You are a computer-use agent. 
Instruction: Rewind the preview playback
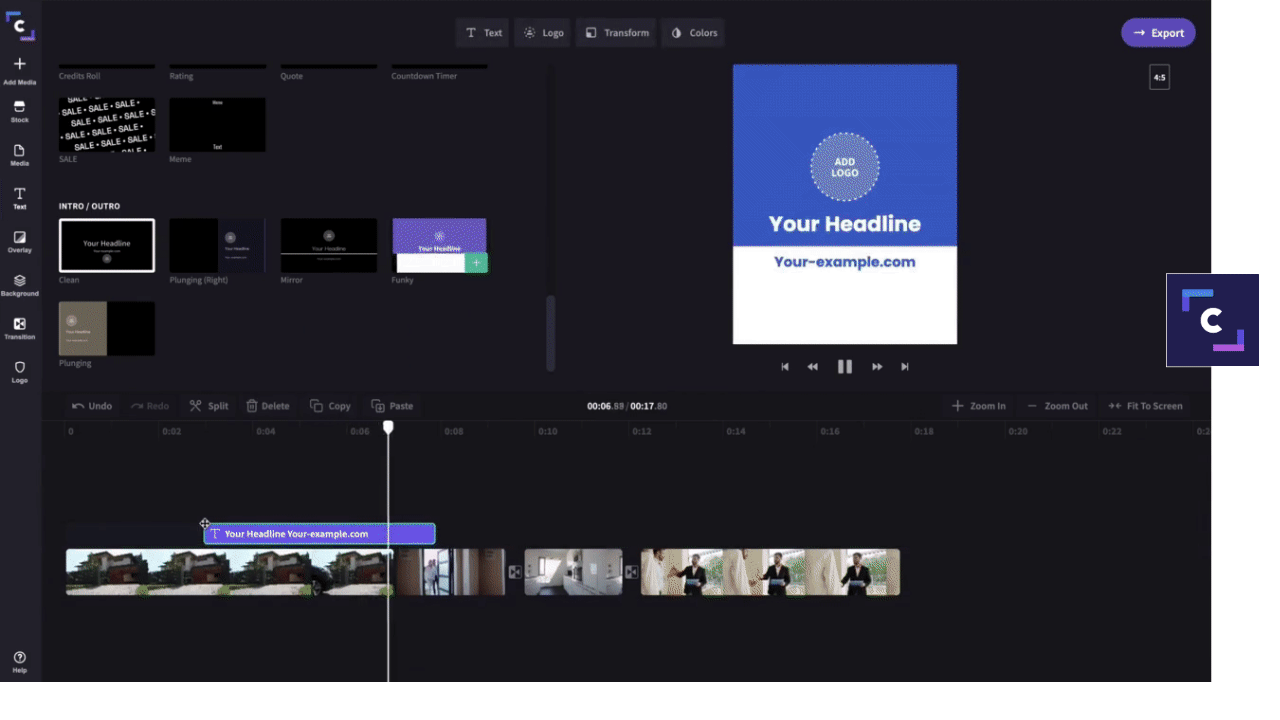point(813,367)
